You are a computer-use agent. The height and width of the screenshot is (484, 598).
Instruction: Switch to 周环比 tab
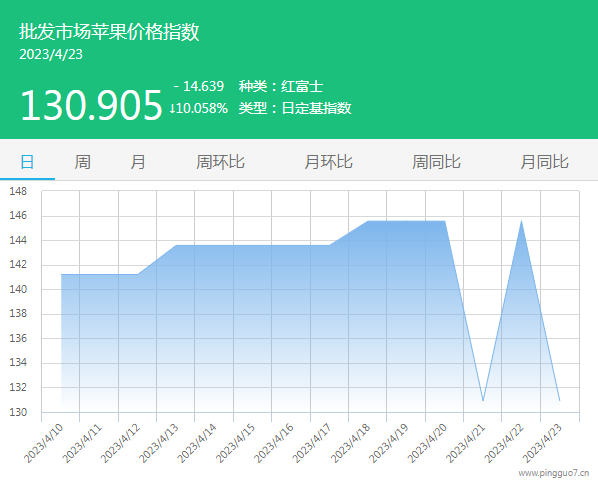[220, 162]
